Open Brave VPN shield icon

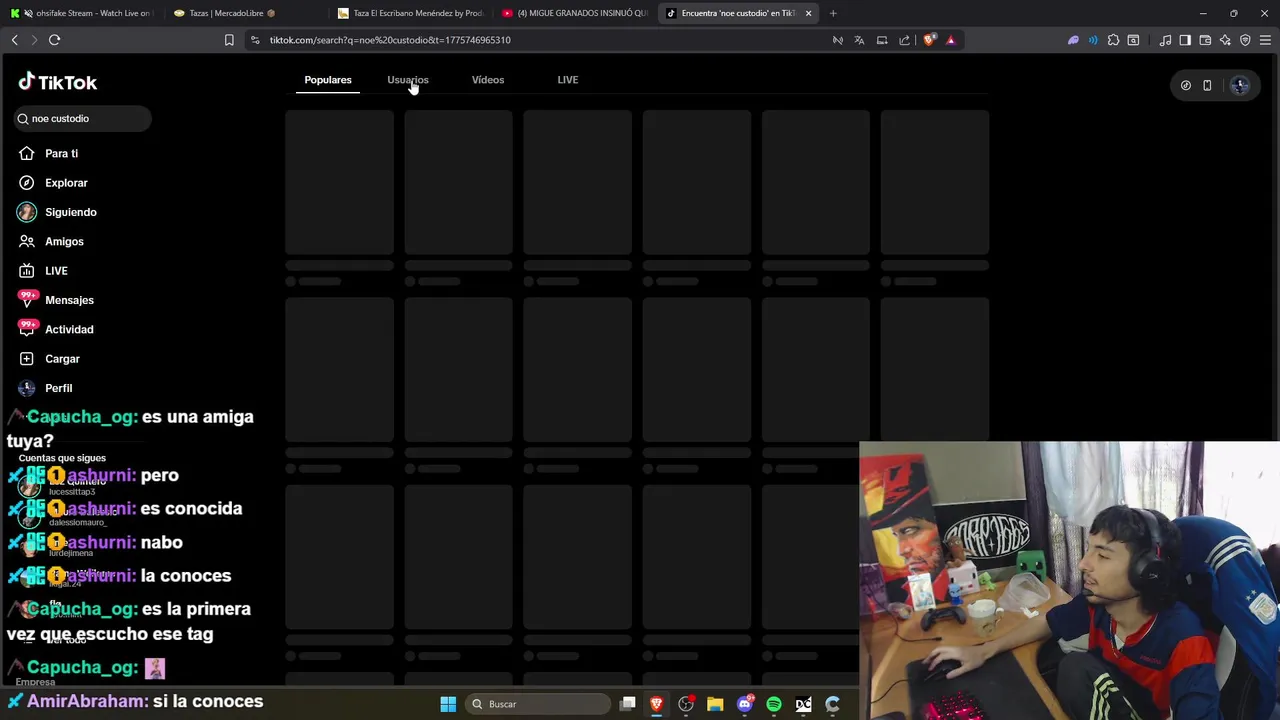[1245, 40]
